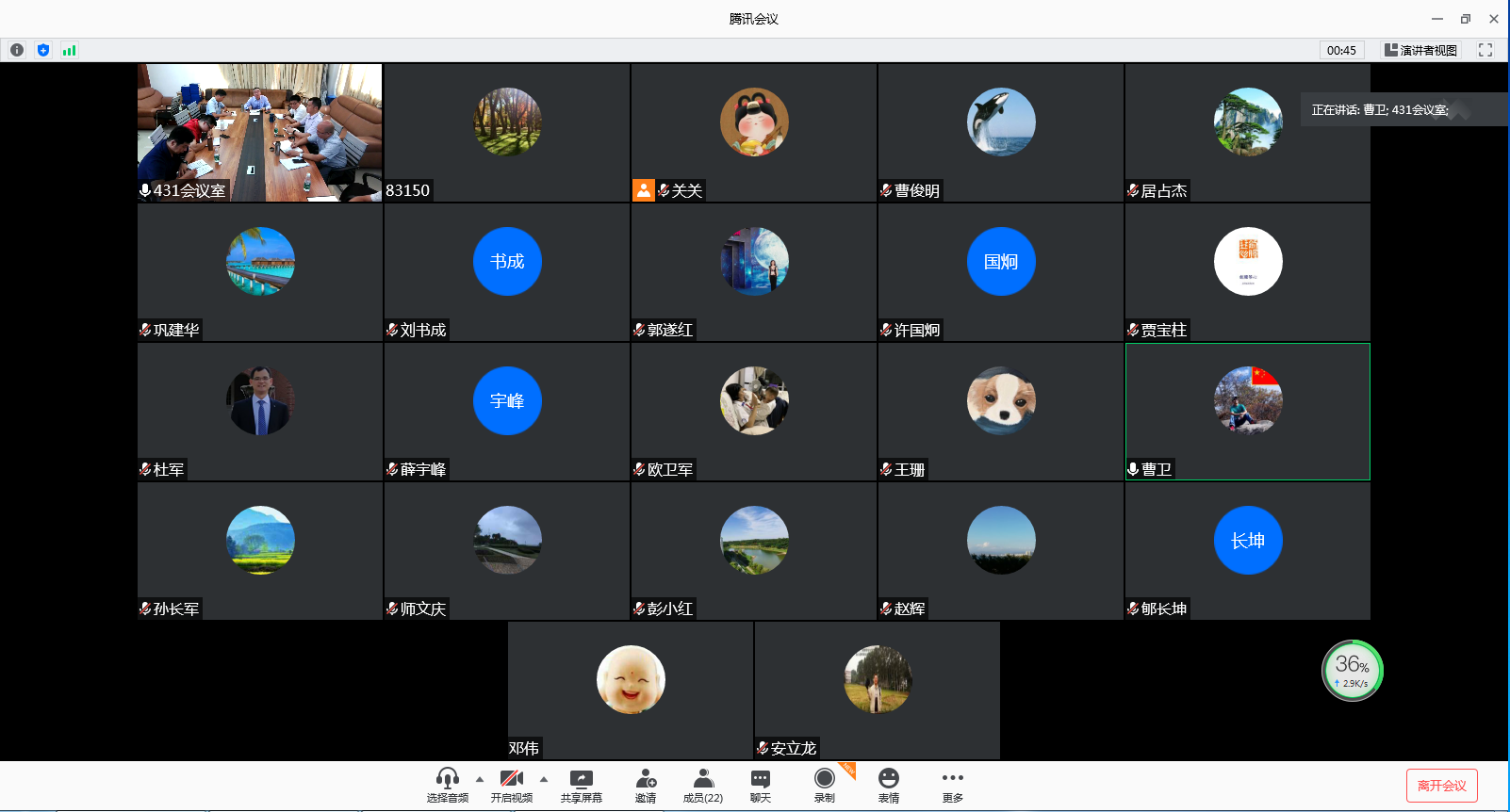Open the blue security shield icon
The image size is (1510, 812).
(x=43, y=50)
